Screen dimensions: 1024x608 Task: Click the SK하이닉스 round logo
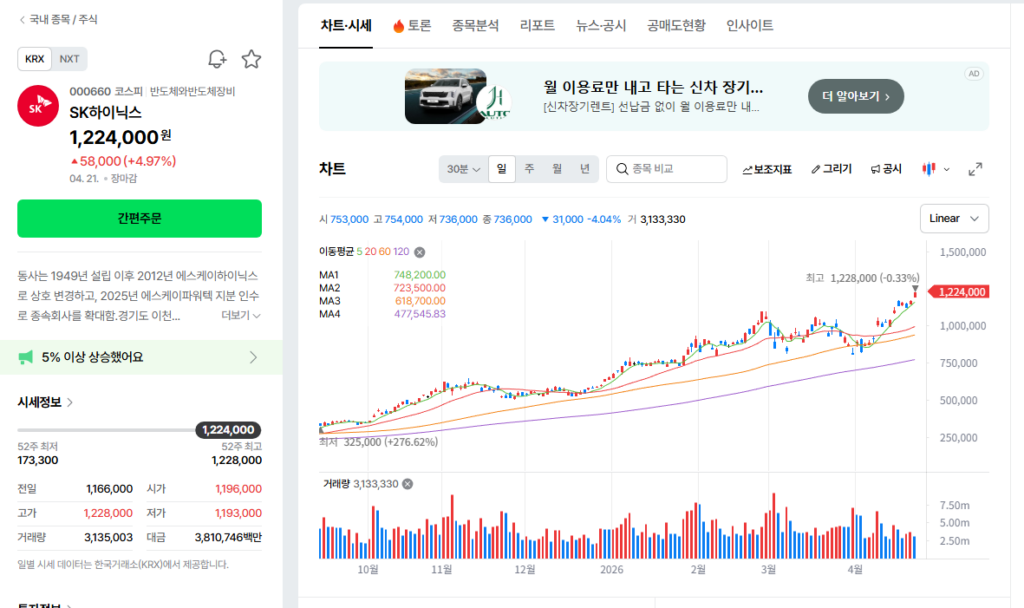tap(38, 106)
